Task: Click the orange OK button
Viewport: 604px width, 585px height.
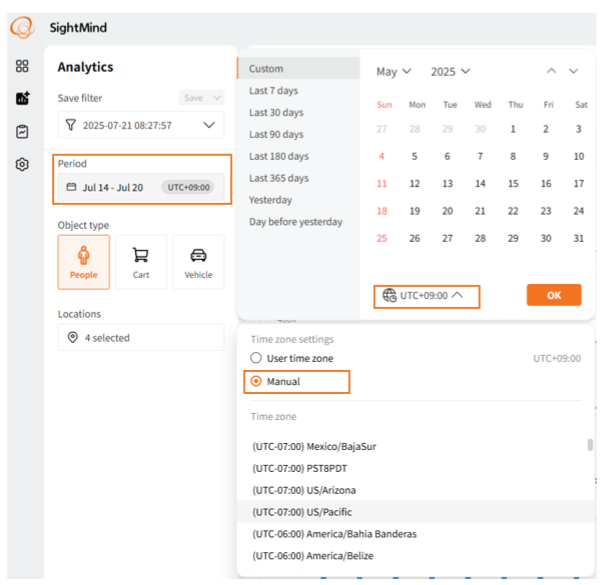Action: (x=553, y=296)
